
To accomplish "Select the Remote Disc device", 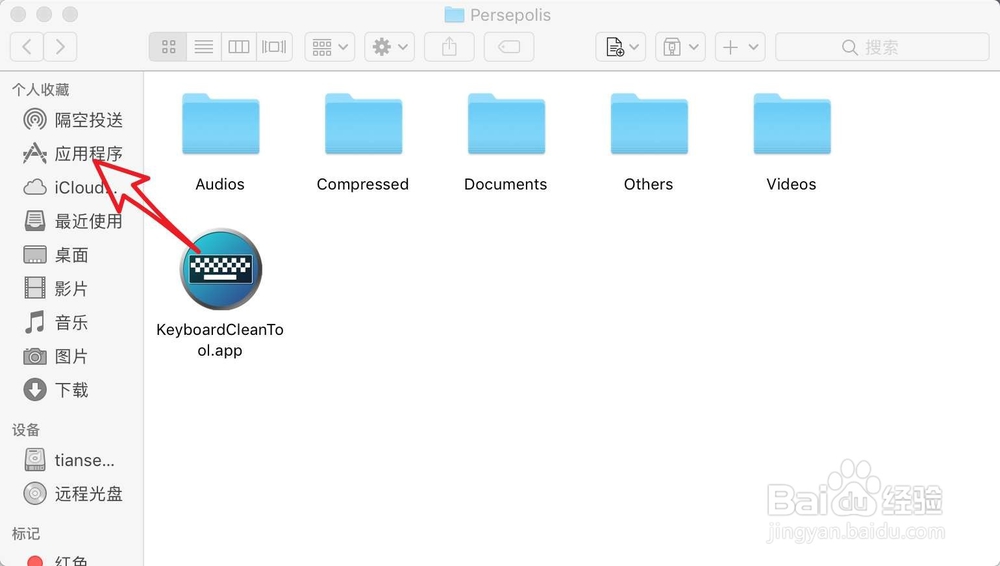I will coord(73,493).
